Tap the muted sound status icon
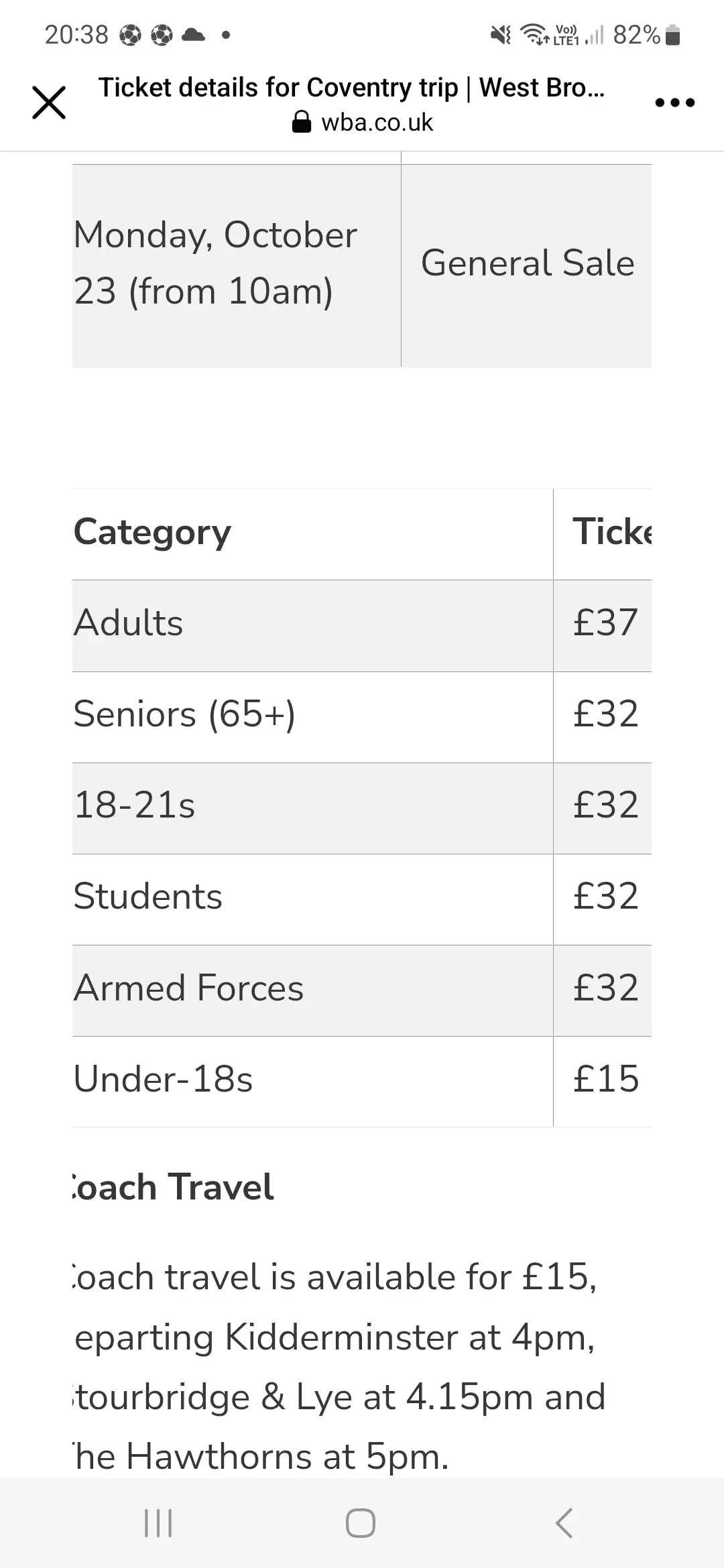This screenshot has width=724, height=1568. pos(501,35)
